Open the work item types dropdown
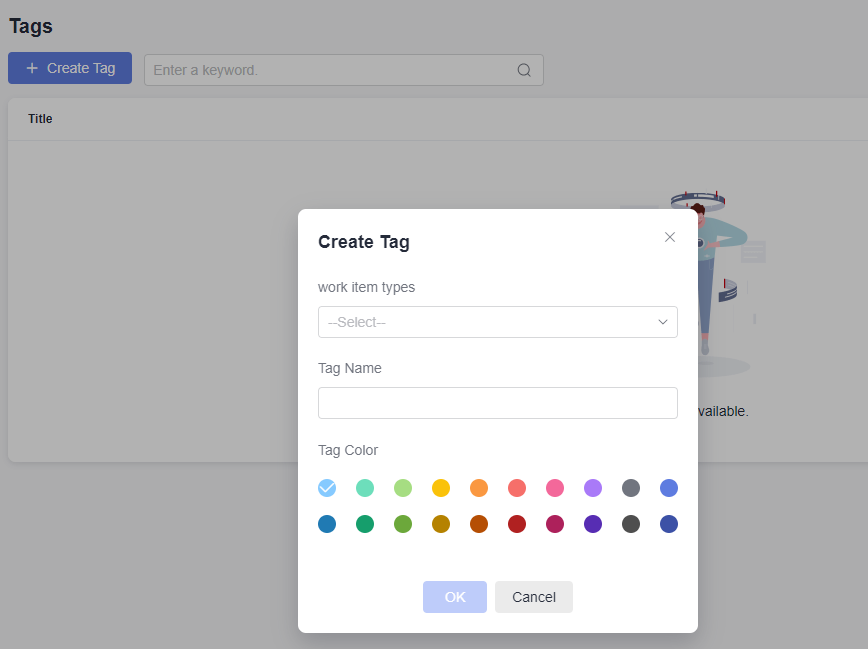The image size is (868, 649). [x=497, y=322]
